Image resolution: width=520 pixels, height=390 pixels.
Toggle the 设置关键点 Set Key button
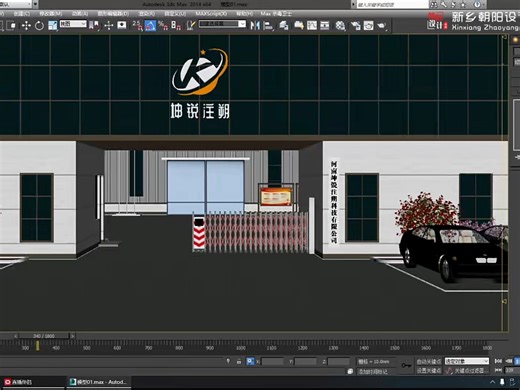(x=429, y=370)
